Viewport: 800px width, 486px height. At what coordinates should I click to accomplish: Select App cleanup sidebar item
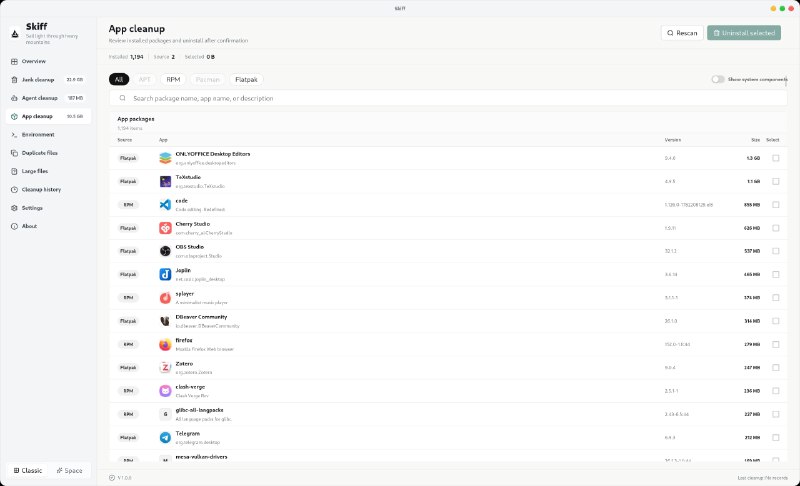48,116
